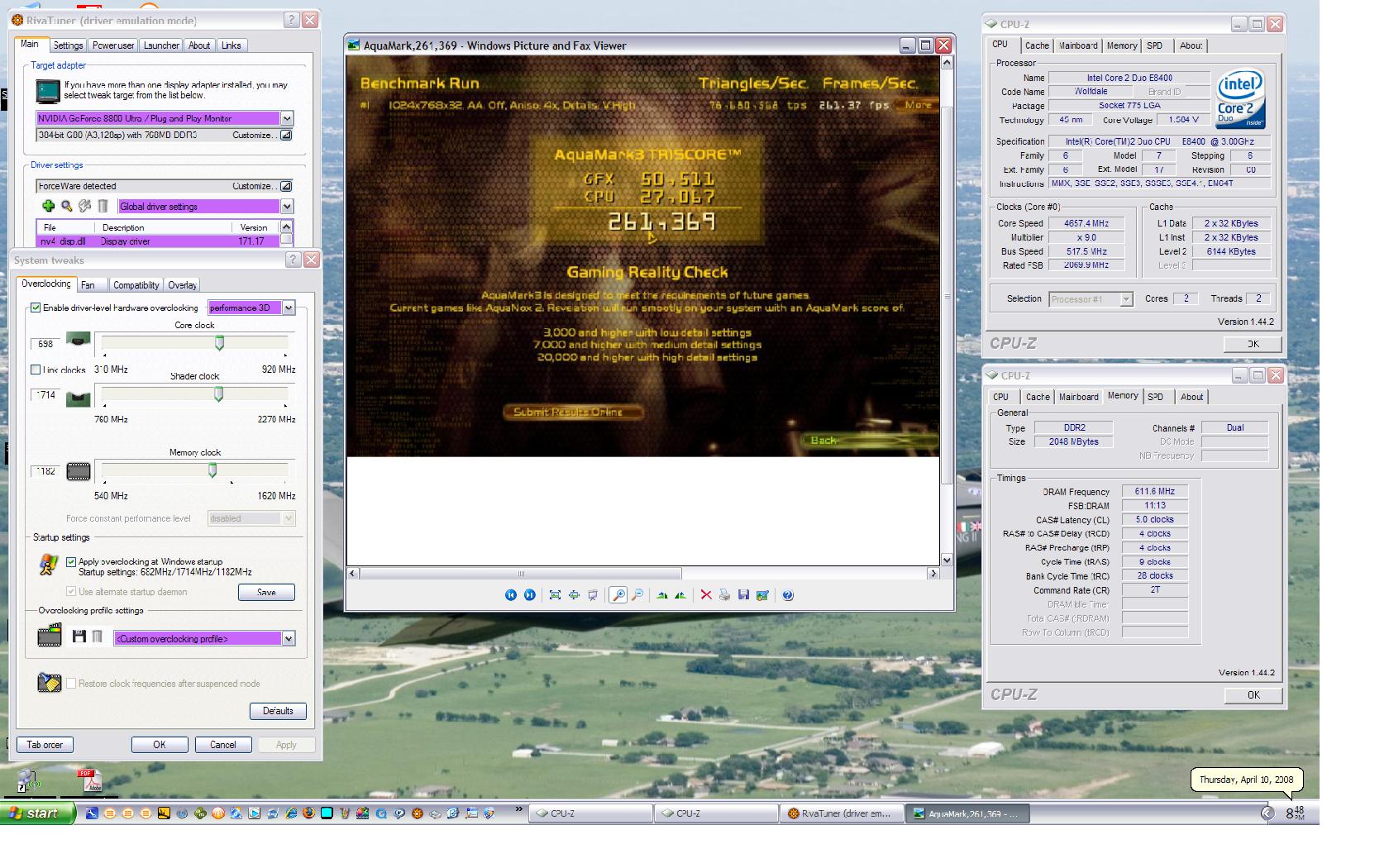Launch Firefox from quick launch bar
1389x868 pixels.
tap(308, 813)
